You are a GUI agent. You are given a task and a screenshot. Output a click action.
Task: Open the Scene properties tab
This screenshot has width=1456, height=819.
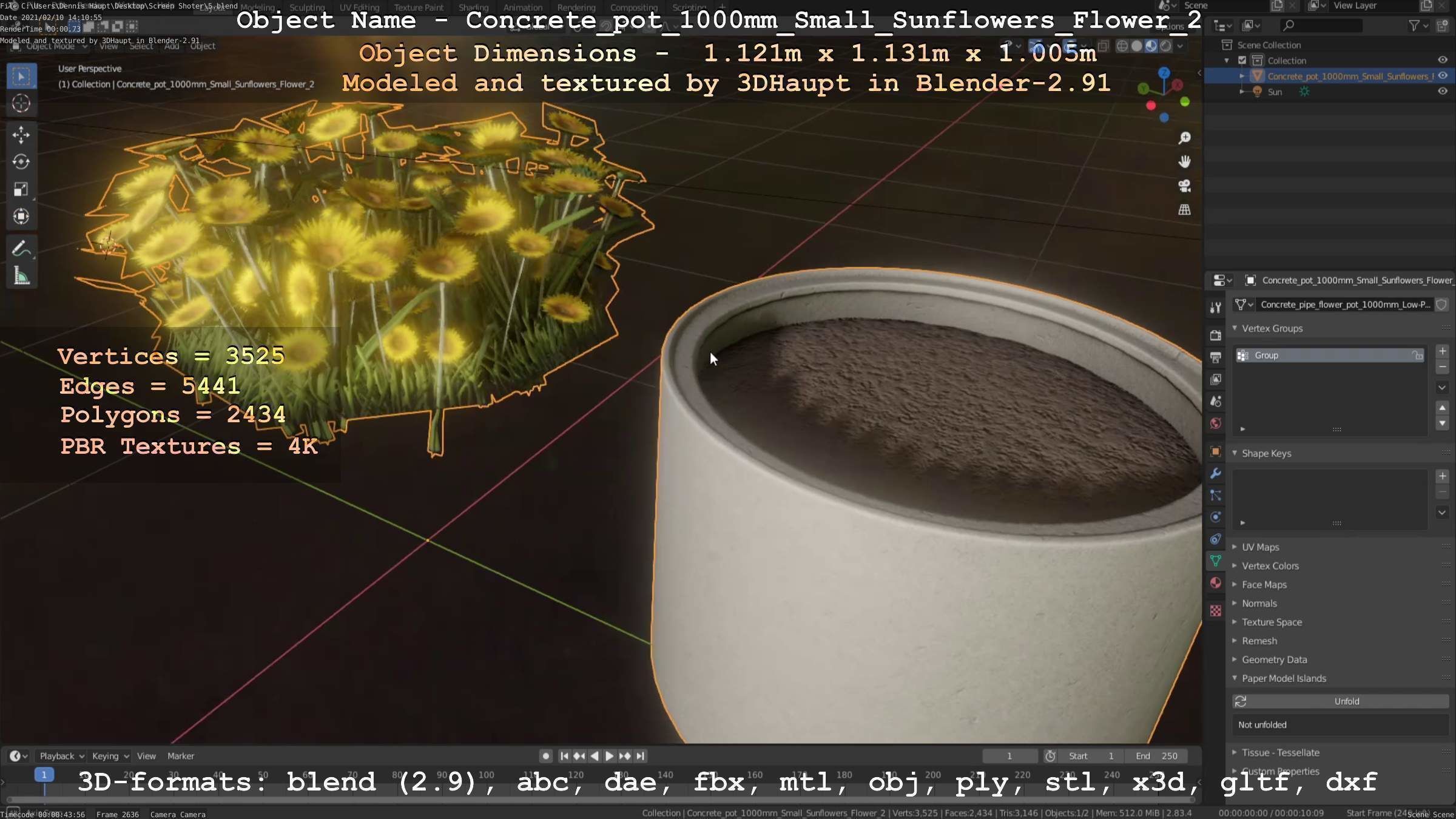pyautogui.click(x=1215, y=401)
